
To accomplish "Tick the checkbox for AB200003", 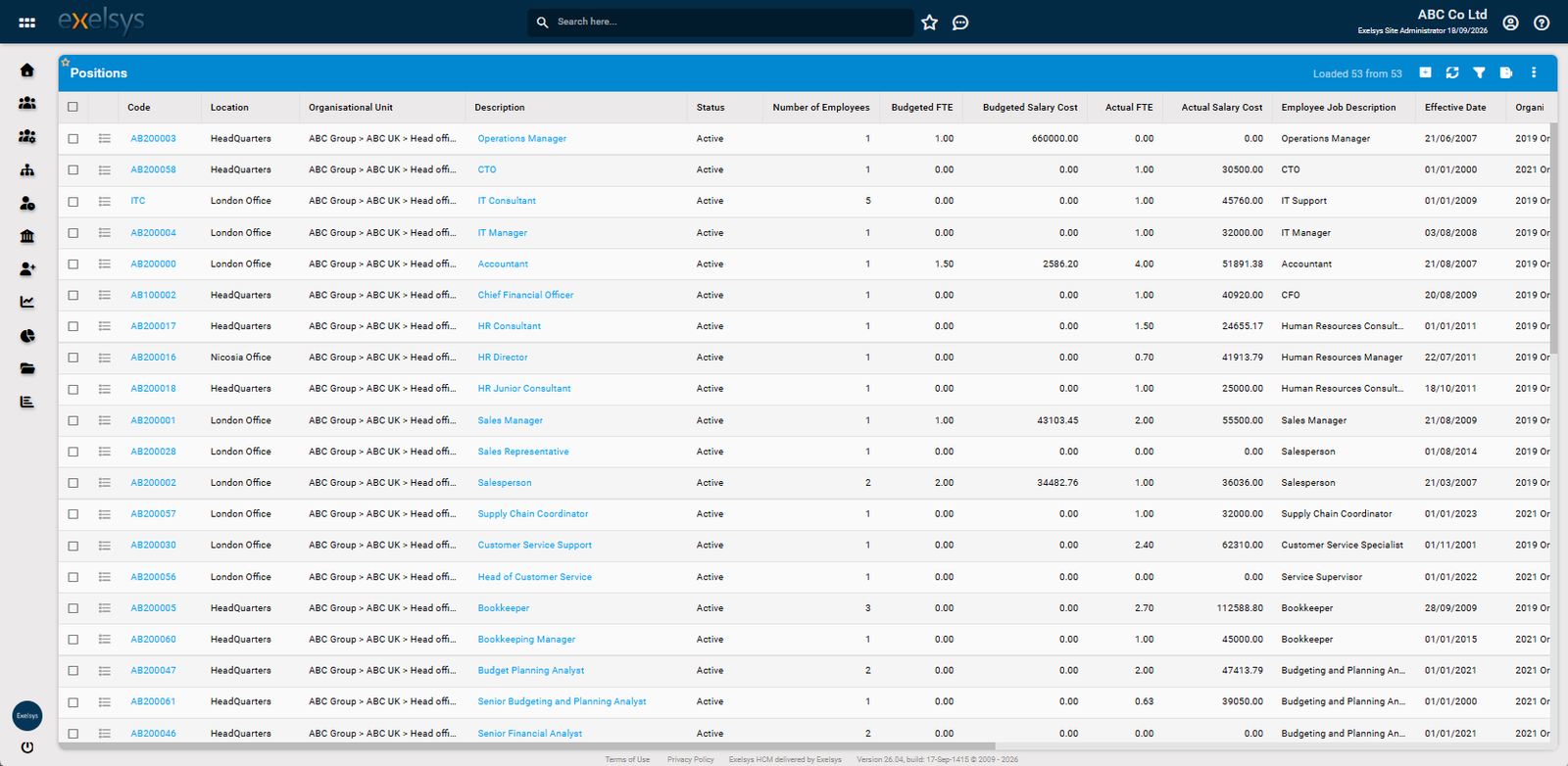I will click(x=73, y=139).
